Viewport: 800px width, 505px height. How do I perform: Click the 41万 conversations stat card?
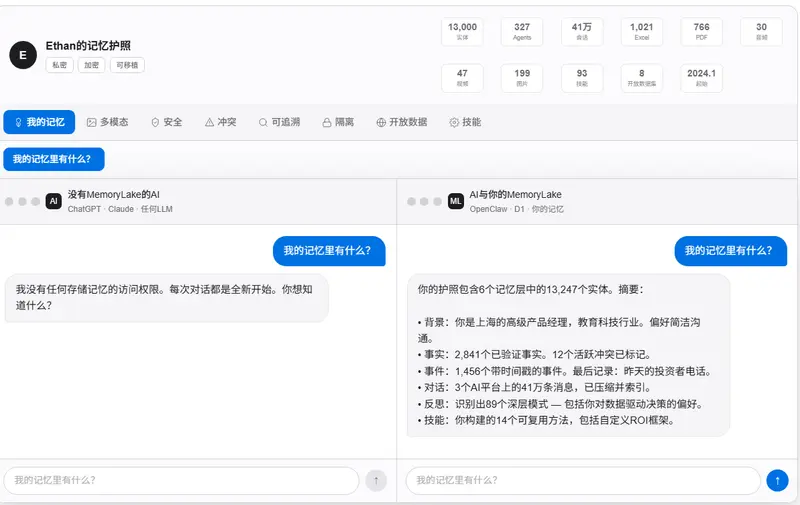tap(582, 32)
